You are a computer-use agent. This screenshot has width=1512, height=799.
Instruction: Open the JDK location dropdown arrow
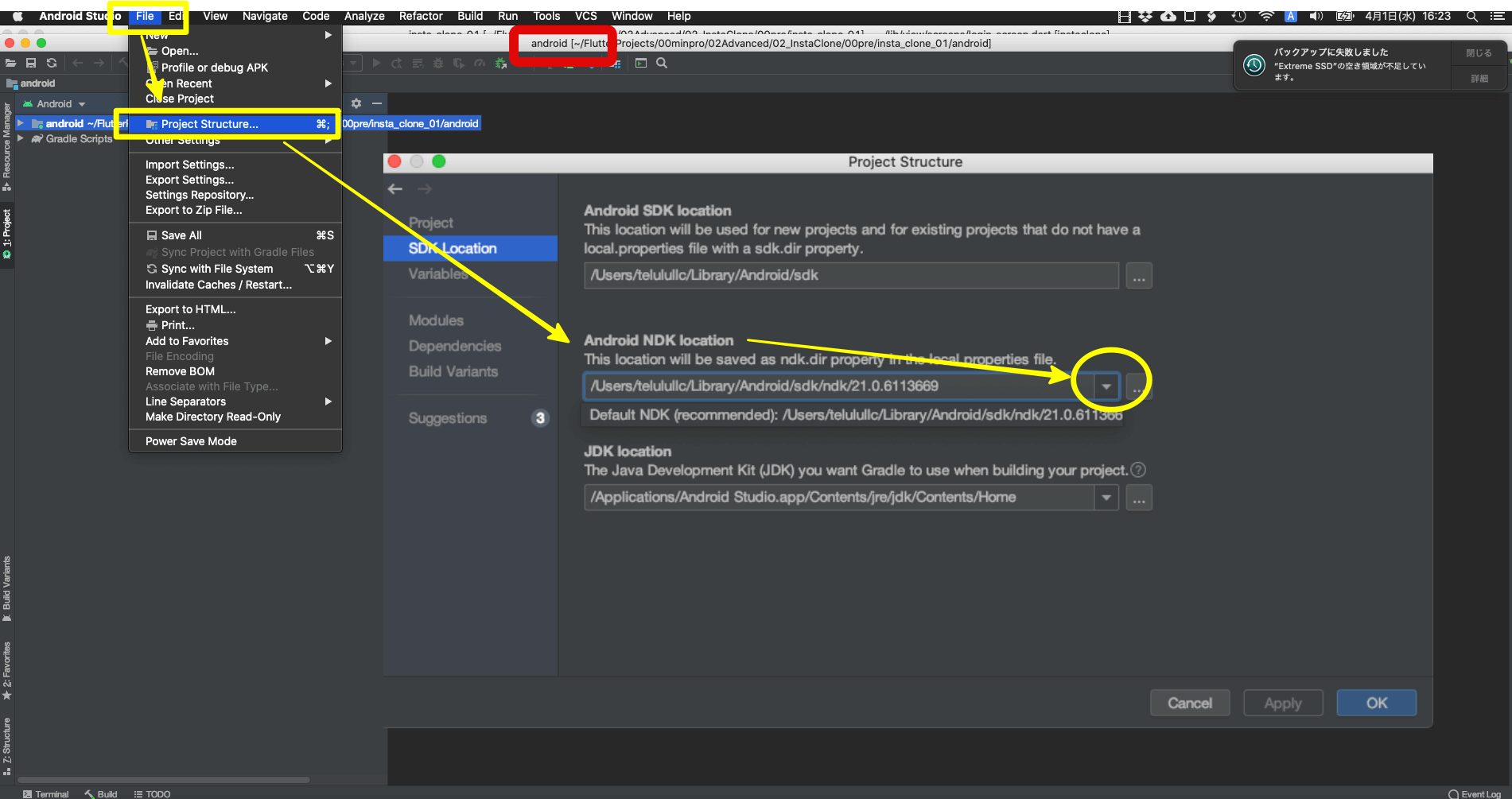click(x=1106, y=498)
